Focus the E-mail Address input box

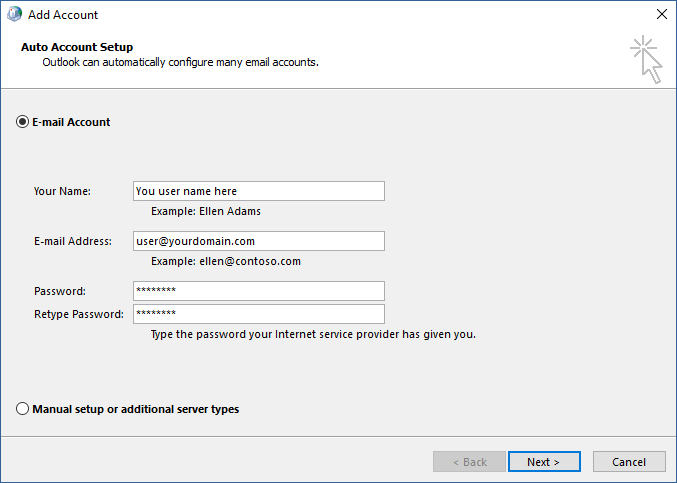click(258, 241)
